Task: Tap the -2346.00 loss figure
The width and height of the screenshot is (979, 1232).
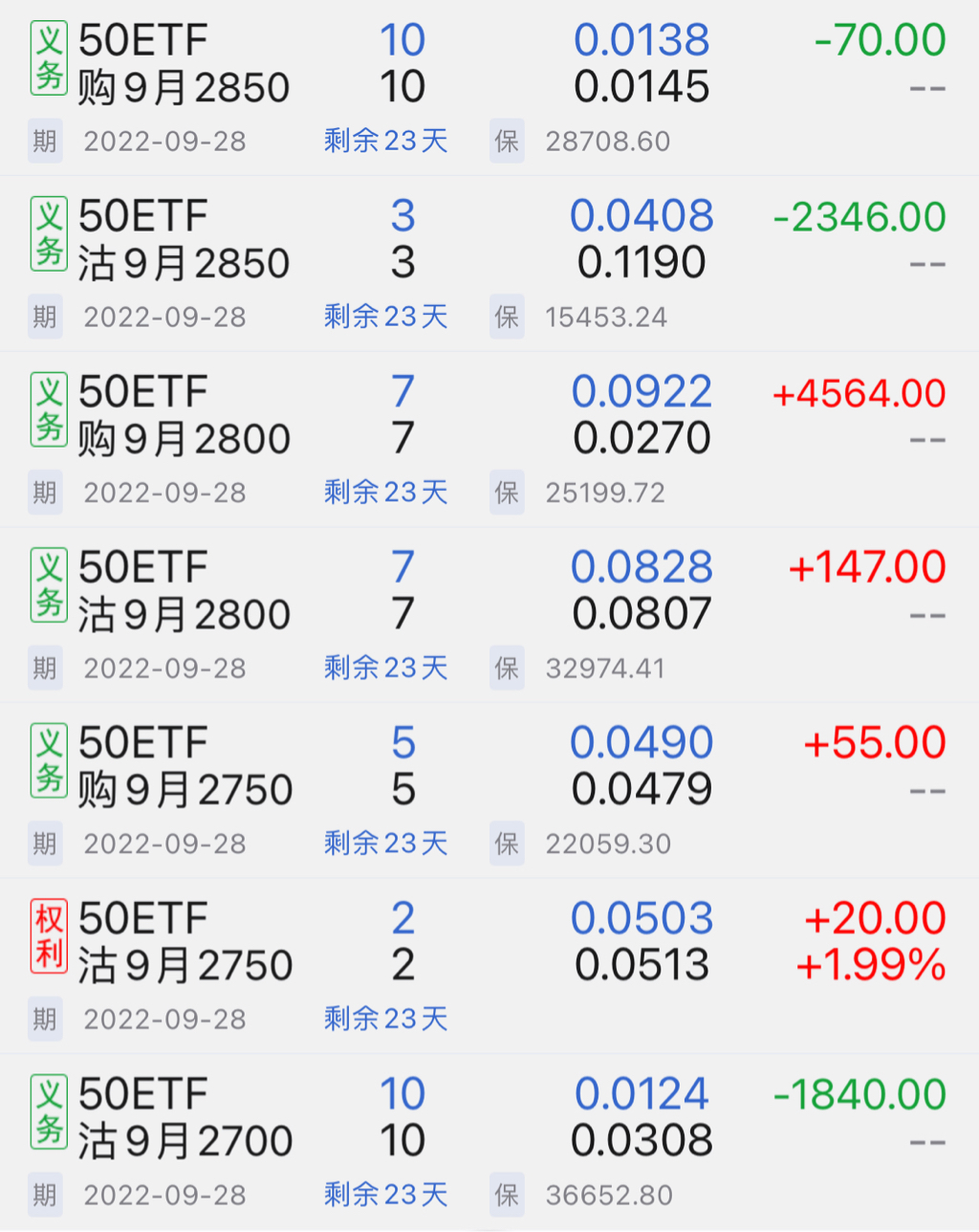Action: pos(859,217)
